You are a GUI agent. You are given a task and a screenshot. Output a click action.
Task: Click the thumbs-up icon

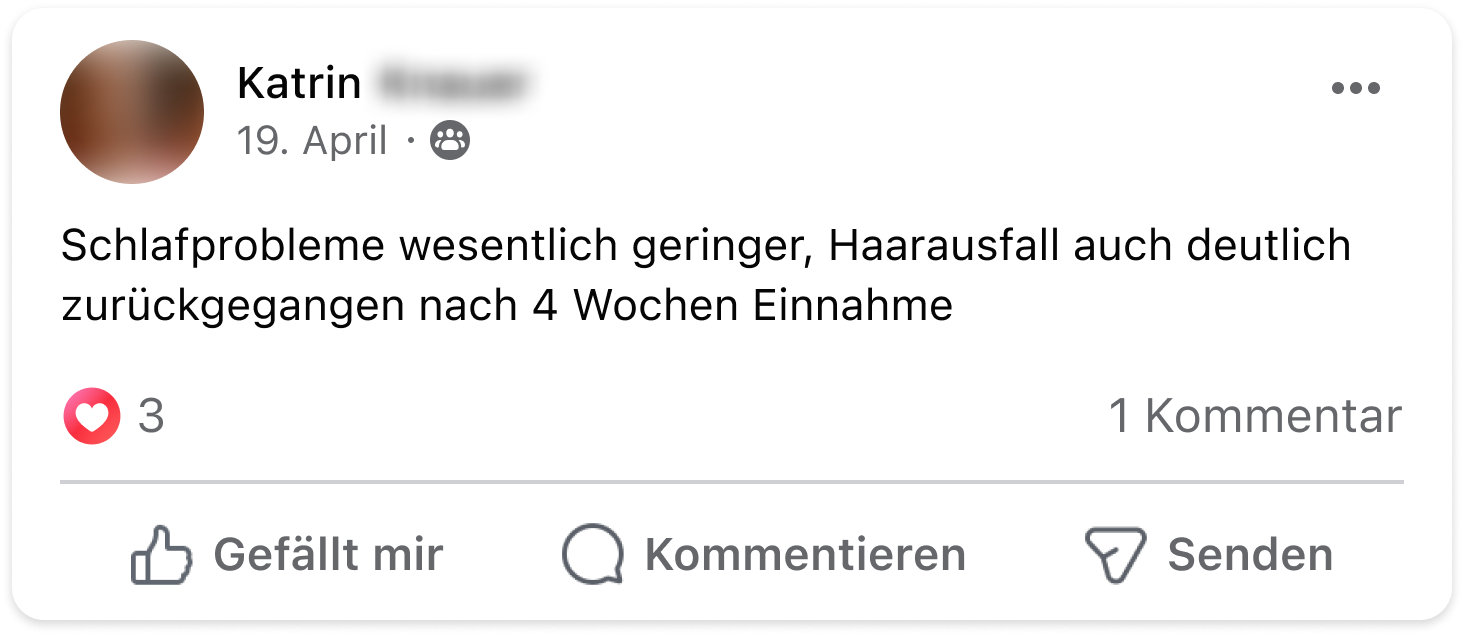(x=161, y=555)
